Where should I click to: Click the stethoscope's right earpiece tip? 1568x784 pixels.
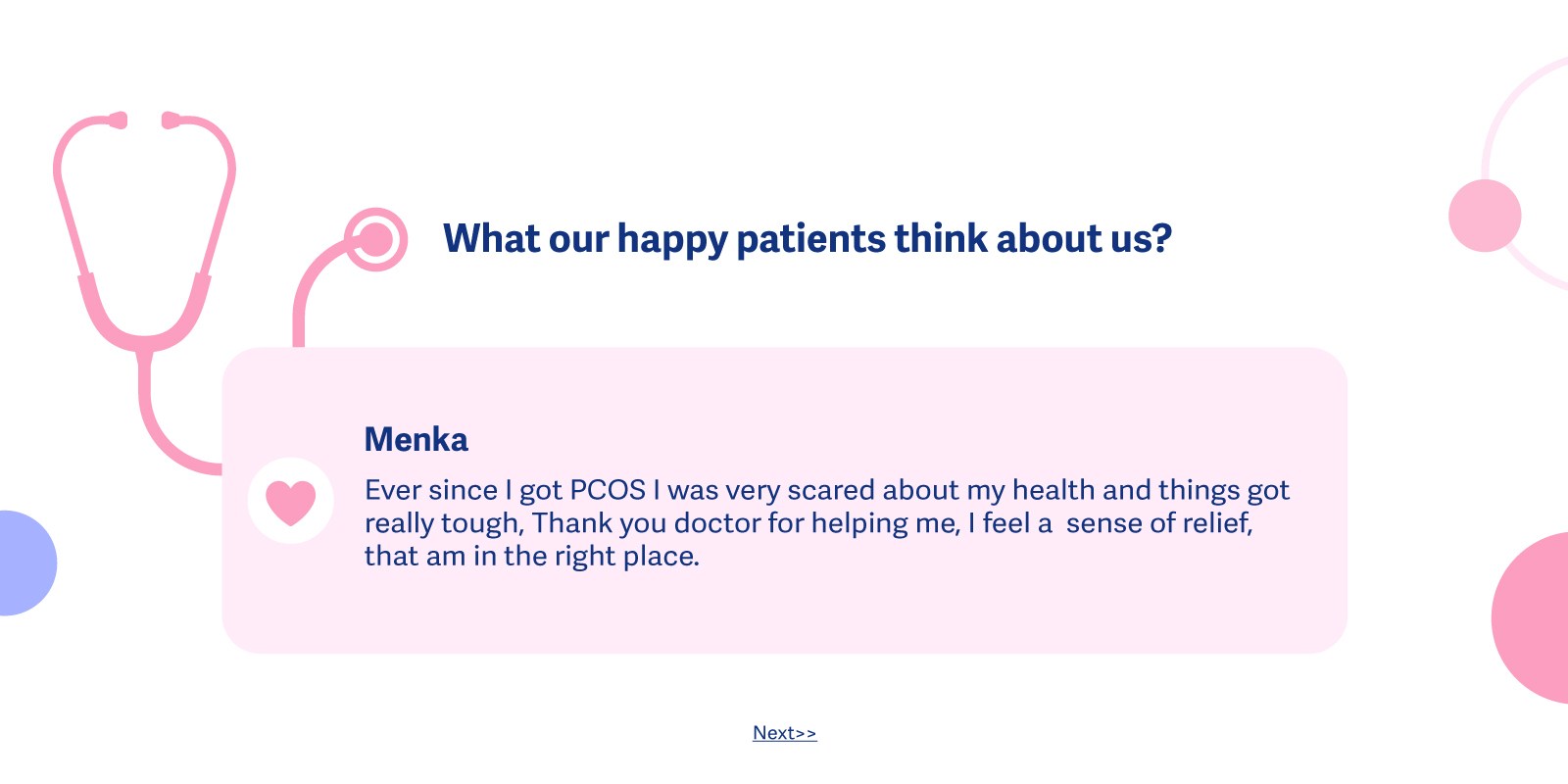coord(171,121)
